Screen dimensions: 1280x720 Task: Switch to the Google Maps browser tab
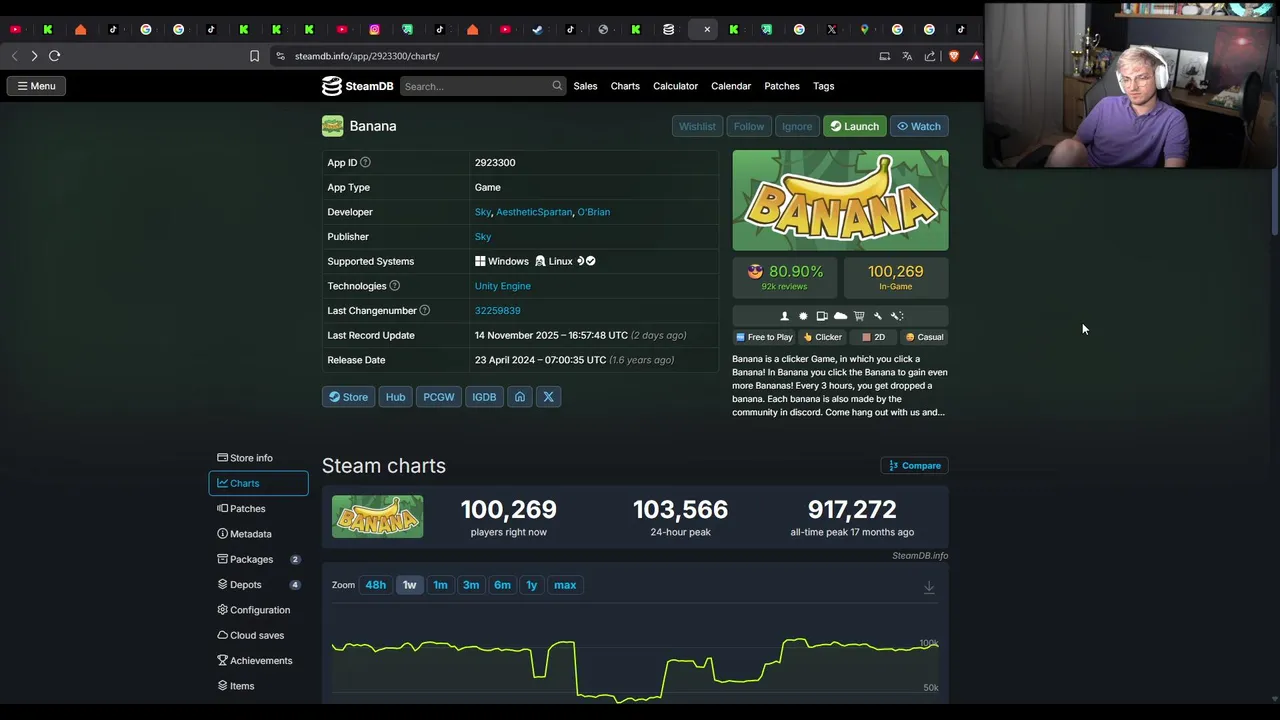tap(864, 29)
